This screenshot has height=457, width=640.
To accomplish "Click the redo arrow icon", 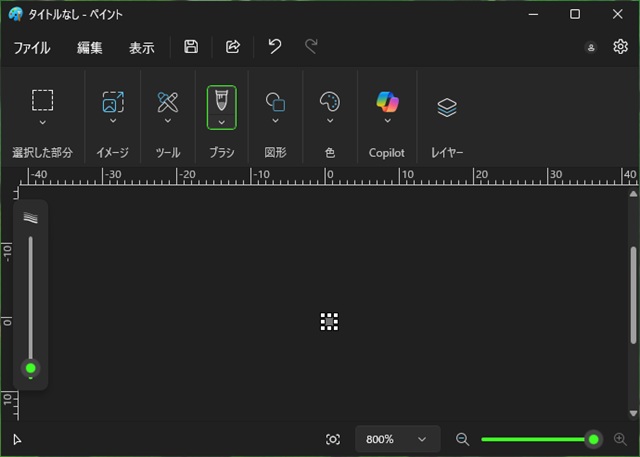I will tap(311, 46).
